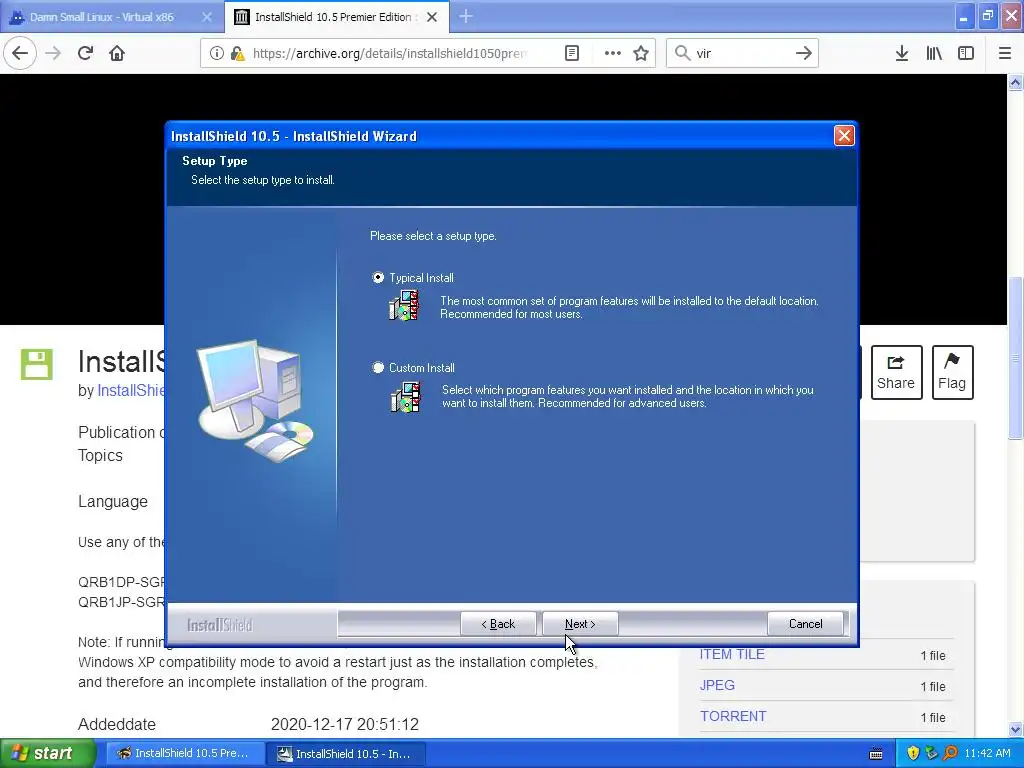Go forward one page in browser
Image resolution: width=1024 pixels, height=768 pixels.
(53, 53)
